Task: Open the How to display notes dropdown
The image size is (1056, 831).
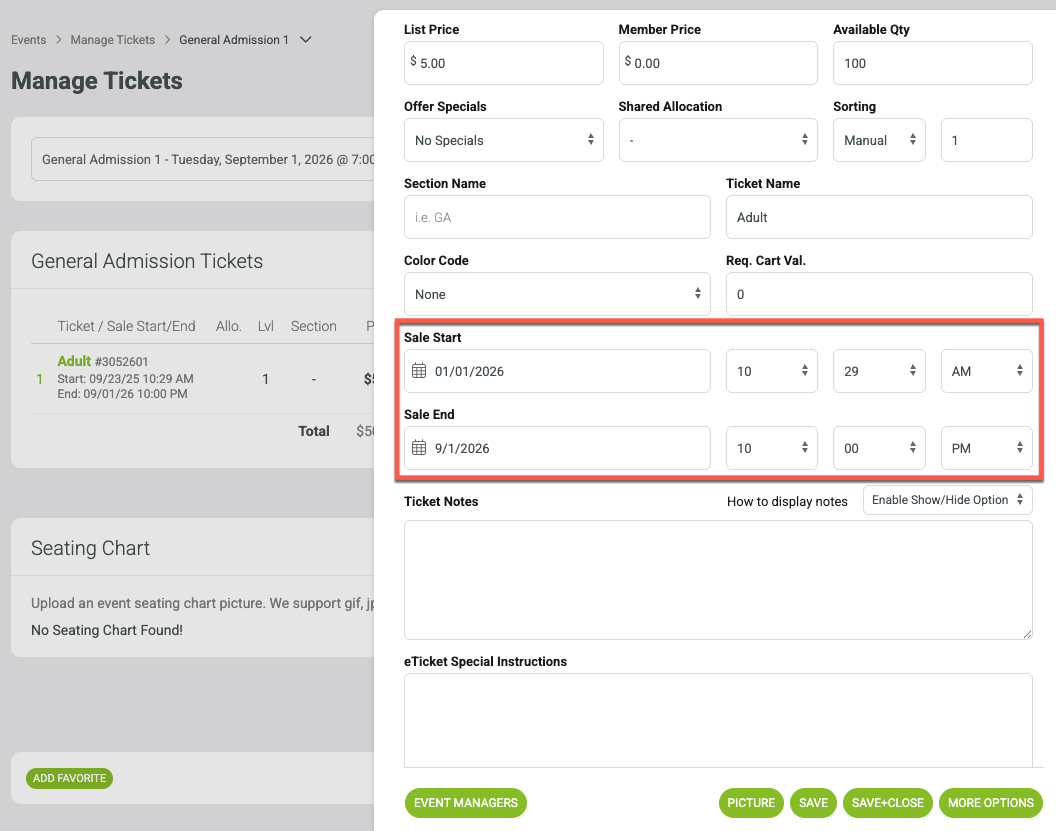Action: [x=948, y=500]
